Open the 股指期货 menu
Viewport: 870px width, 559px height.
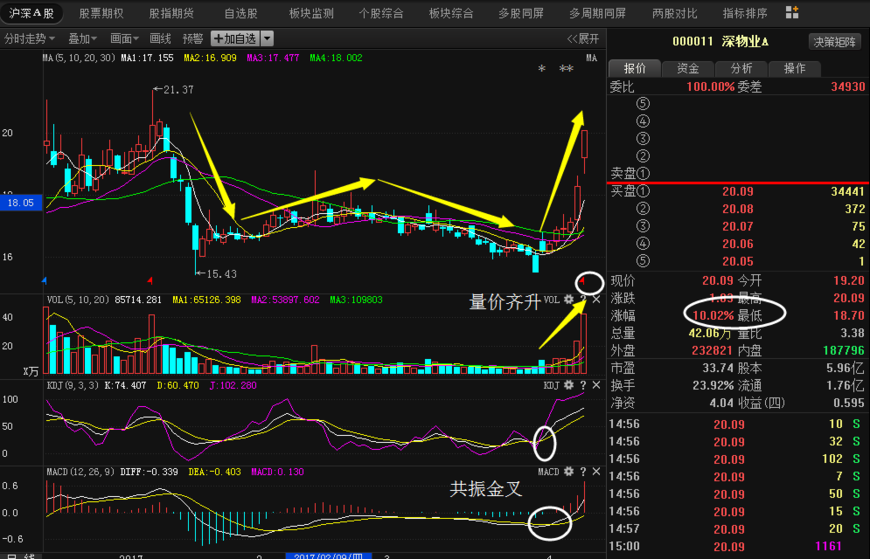(x=171, y=13)
